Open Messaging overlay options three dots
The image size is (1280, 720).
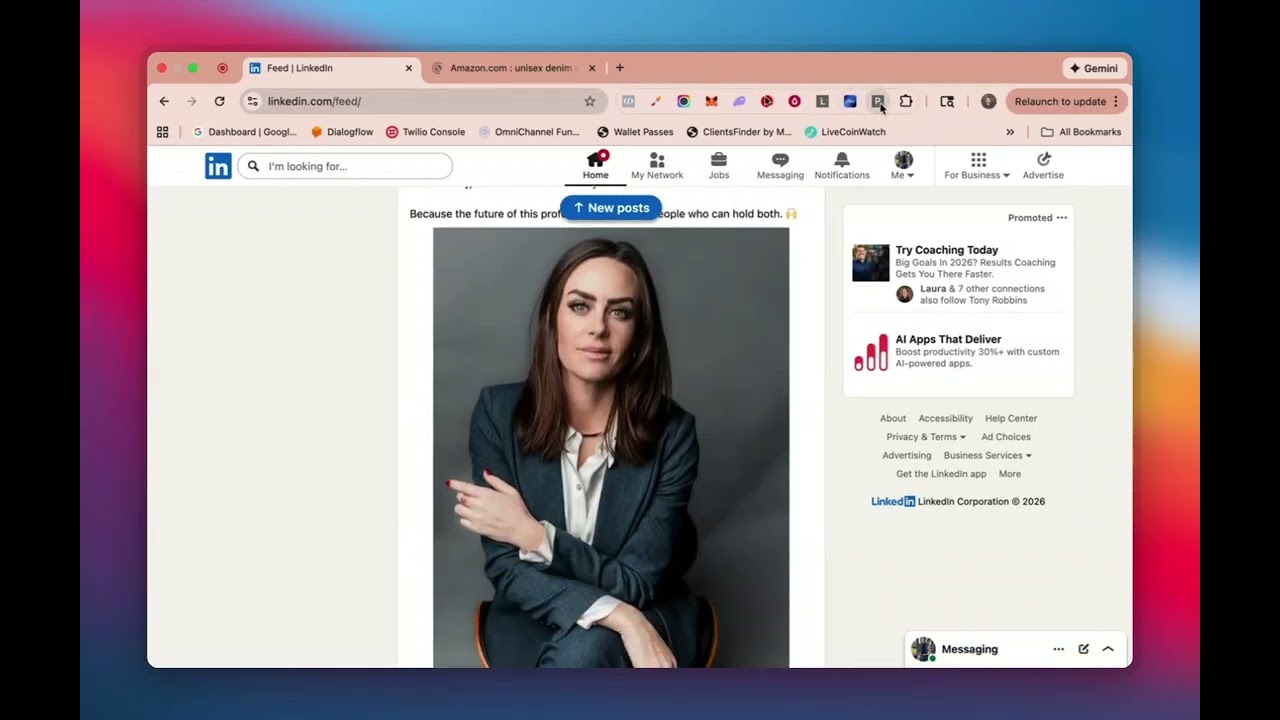click(1058, 649)
